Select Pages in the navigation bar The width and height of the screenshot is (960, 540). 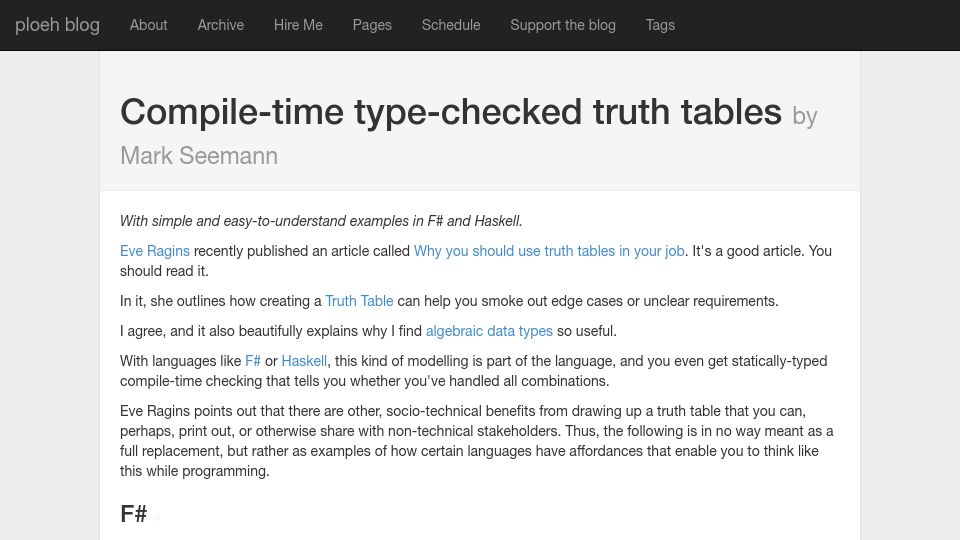coord(372,25)
